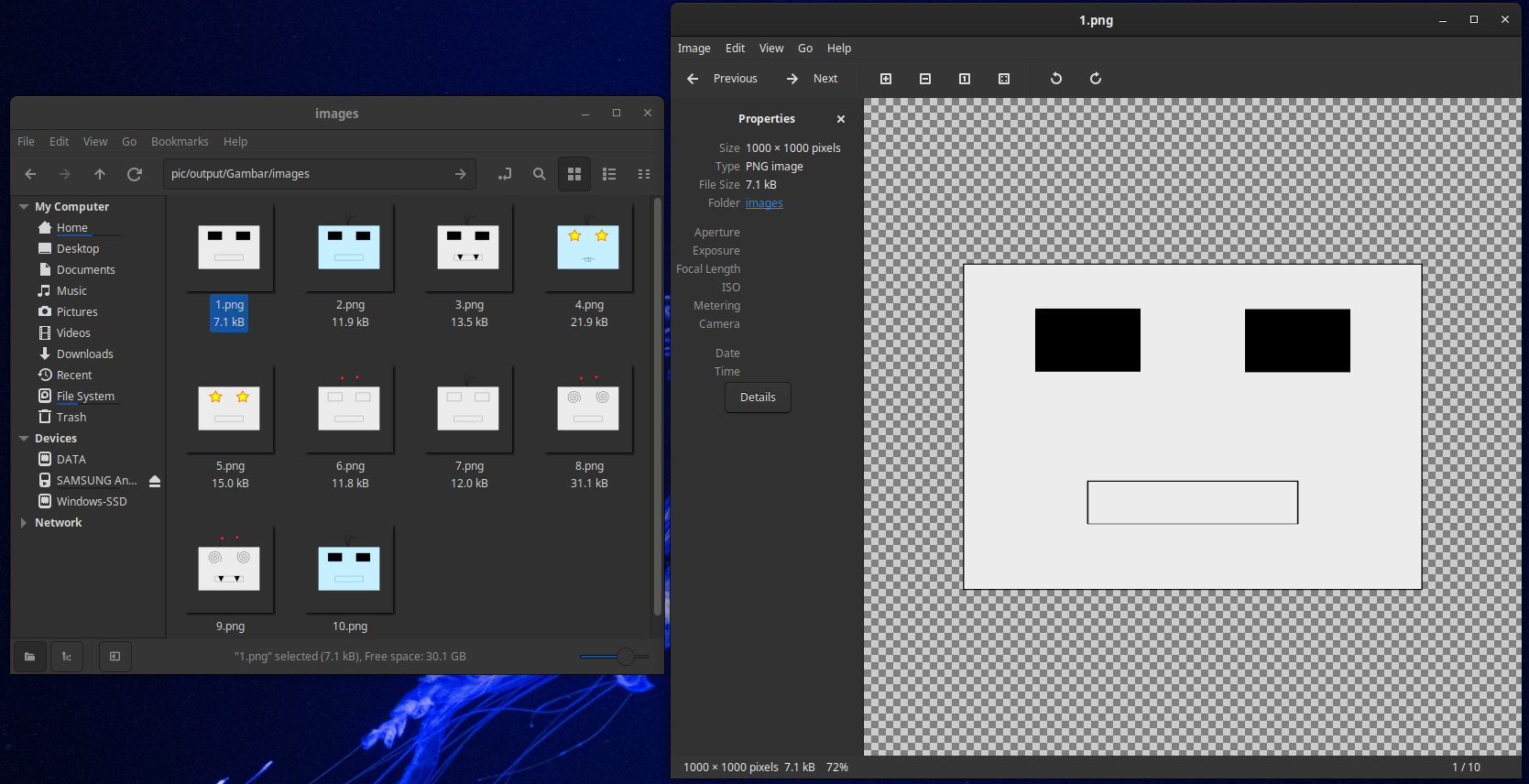
Task: Select the 8.png thumbnail
Action: (588, 408)
